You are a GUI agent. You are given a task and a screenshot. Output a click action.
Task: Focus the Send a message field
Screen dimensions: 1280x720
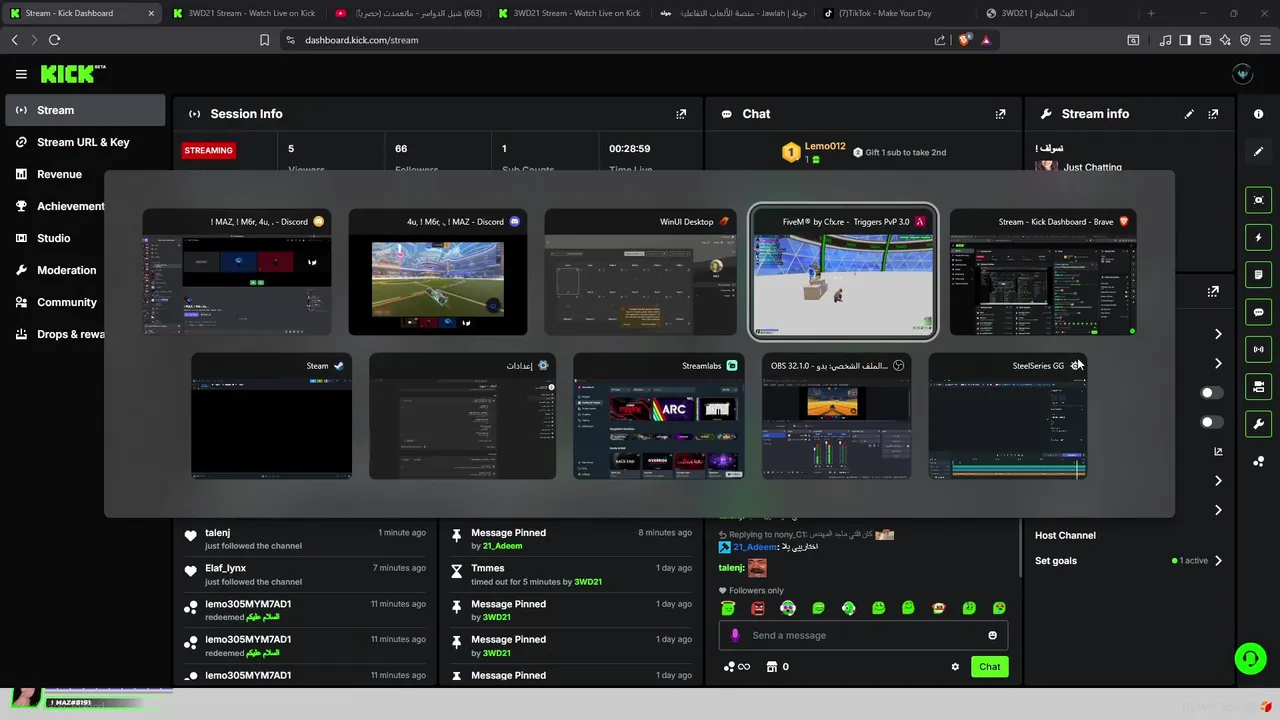863,635
